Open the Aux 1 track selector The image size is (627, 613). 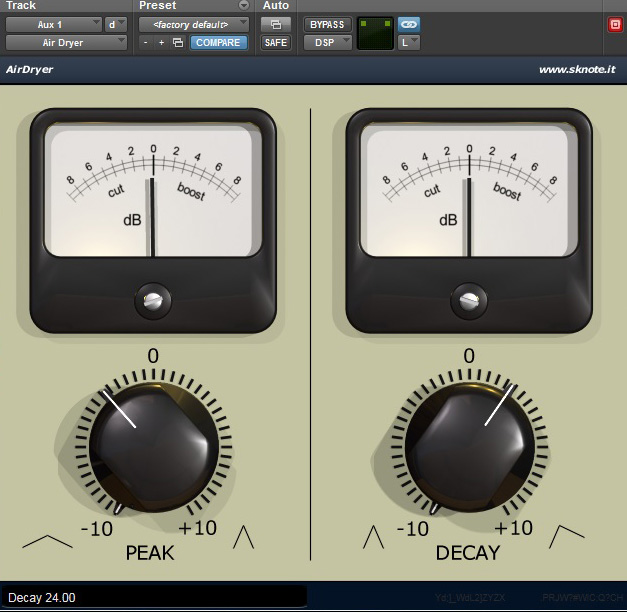coord(54,25)
